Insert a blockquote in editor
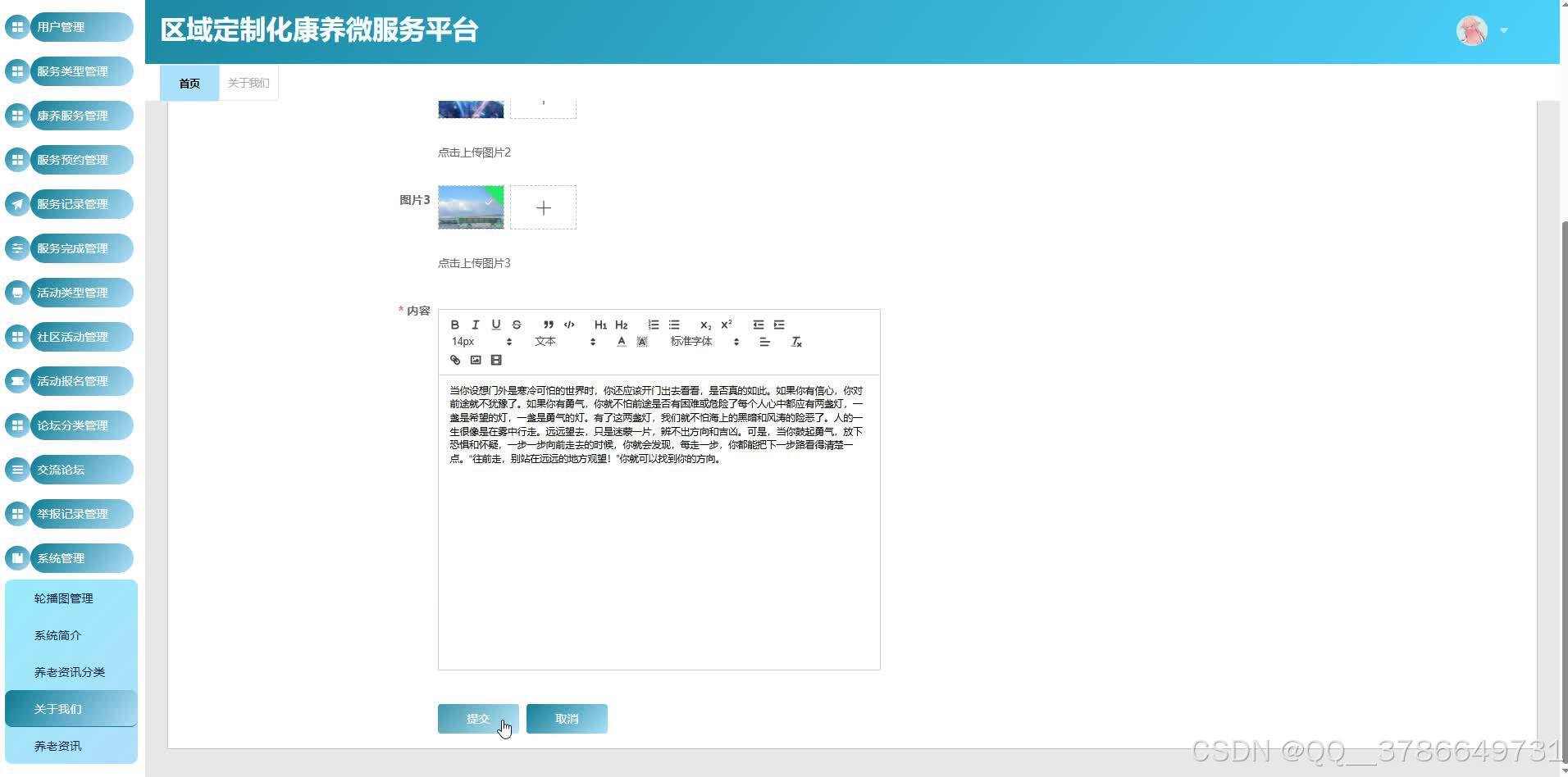 point(549,325)
